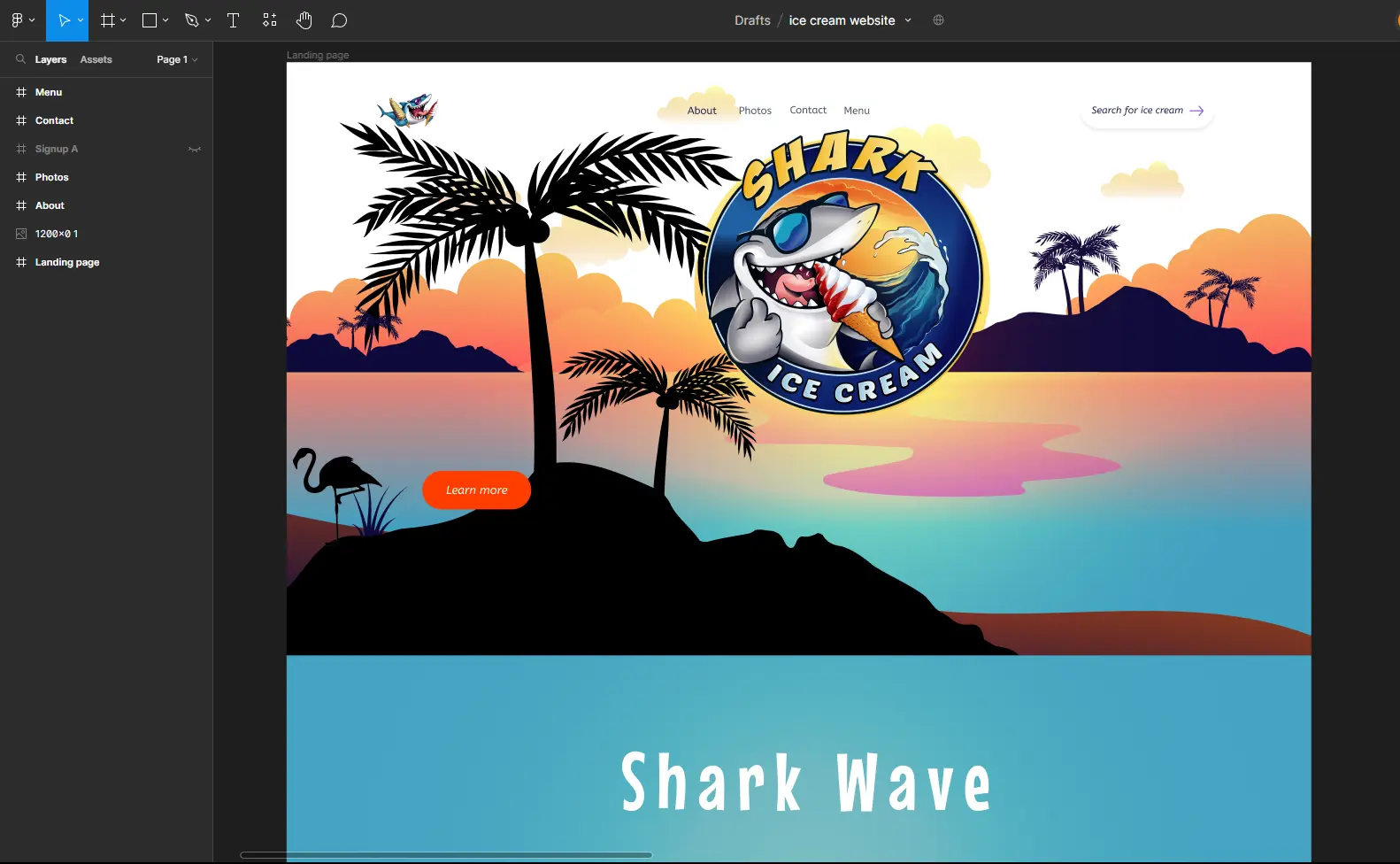The height and width of the screenshot is (864, 1400).
Task: Open the Resources tool
Action: (x=270, y=20)
